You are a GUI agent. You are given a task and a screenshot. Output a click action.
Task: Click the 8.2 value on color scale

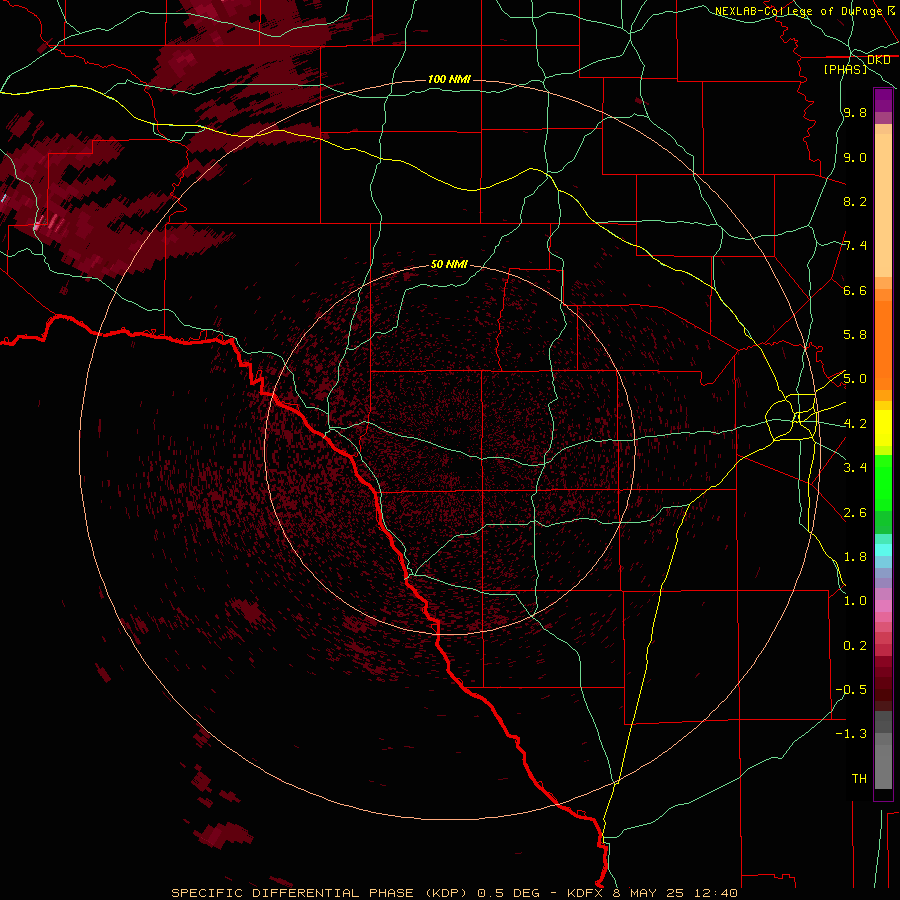(x=855, y=201)
